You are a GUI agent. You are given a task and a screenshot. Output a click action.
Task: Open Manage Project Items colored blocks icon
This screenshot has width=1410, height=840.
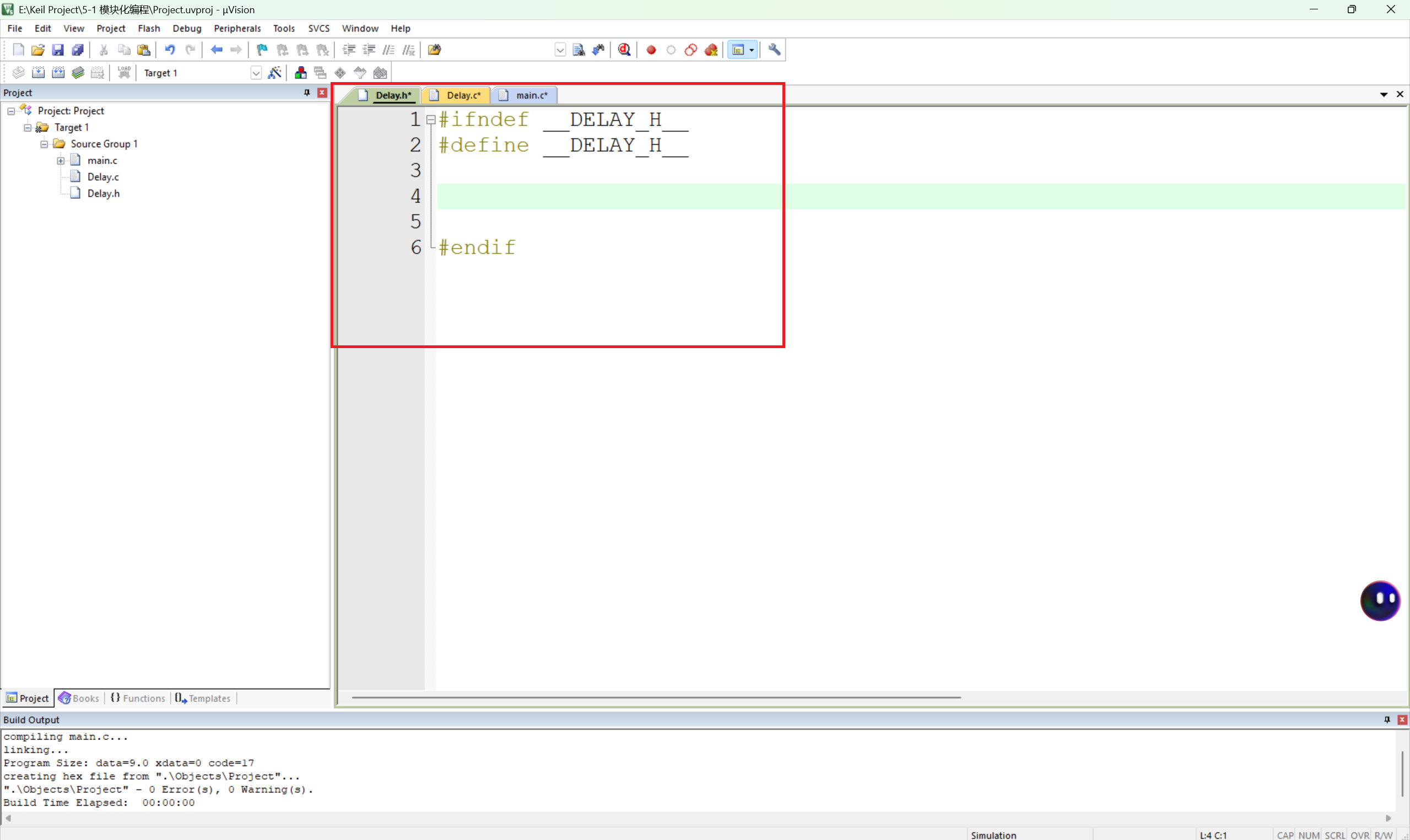(300, 73)
